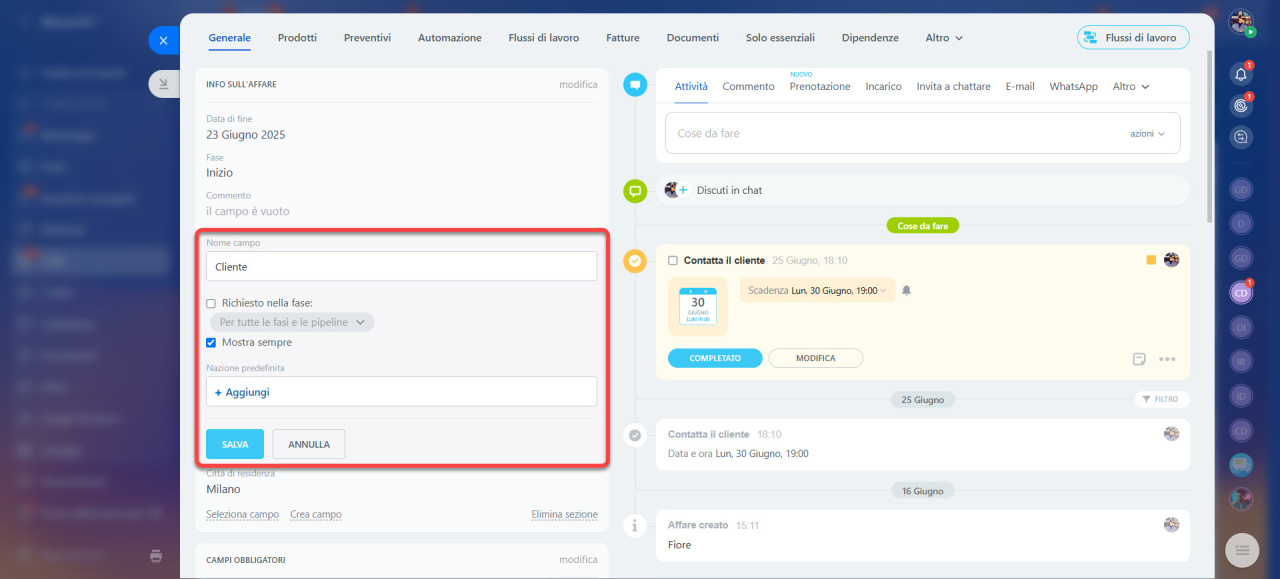Click the responsible user avatar on the activity card

(x=1171, y=260)
